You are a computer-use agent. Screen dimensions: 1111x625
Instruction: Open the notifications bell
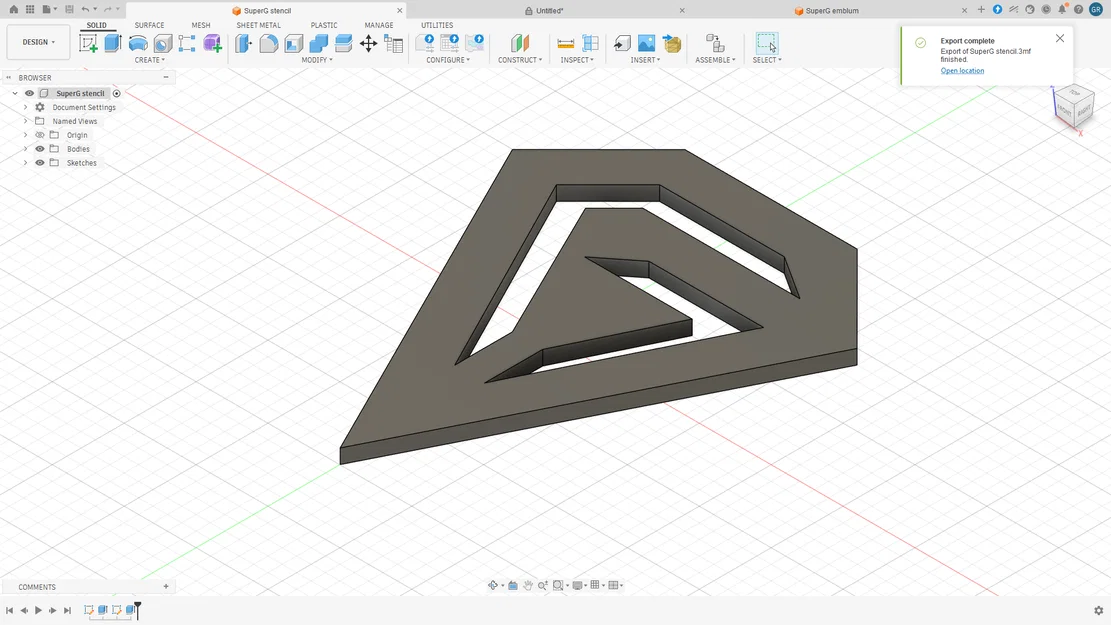(1062, 9)
